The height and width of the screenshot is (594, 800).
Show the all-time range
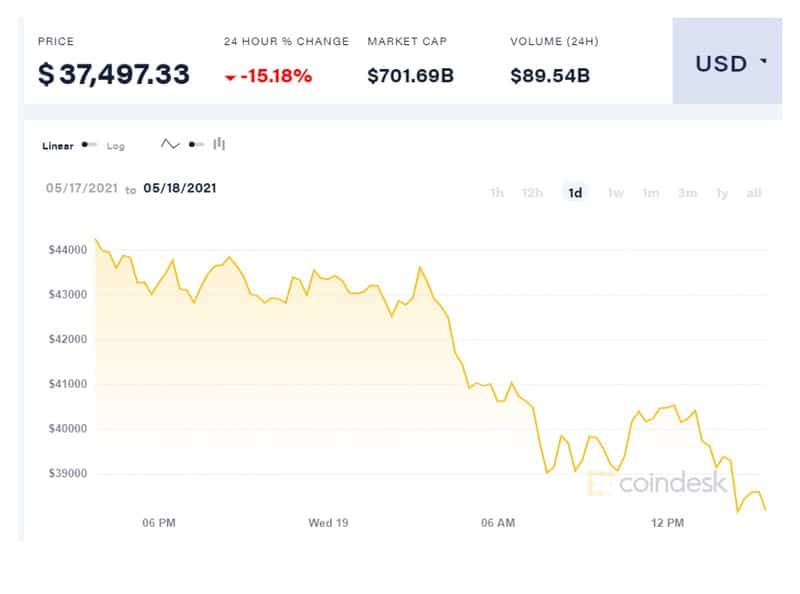754,193
